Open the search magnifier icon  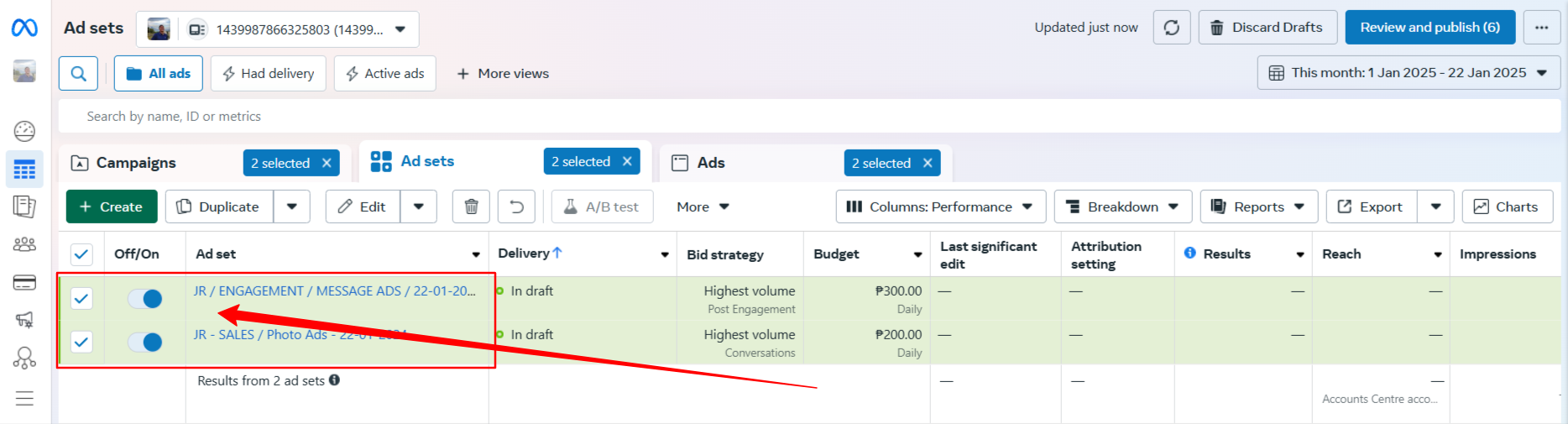[78, 74]
